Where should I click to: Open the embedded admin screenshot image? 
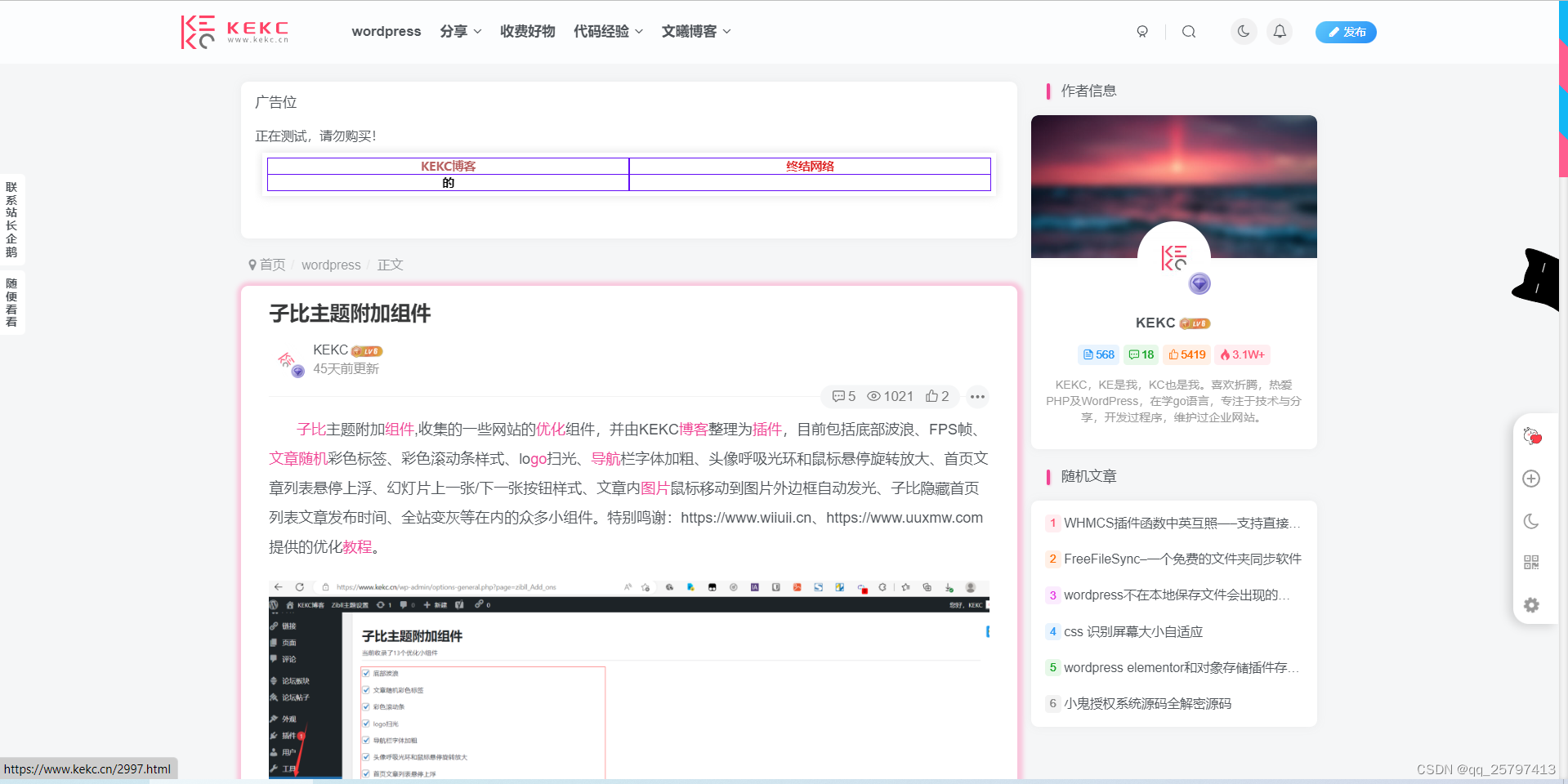pyautogui.click(x=629, y=679)
